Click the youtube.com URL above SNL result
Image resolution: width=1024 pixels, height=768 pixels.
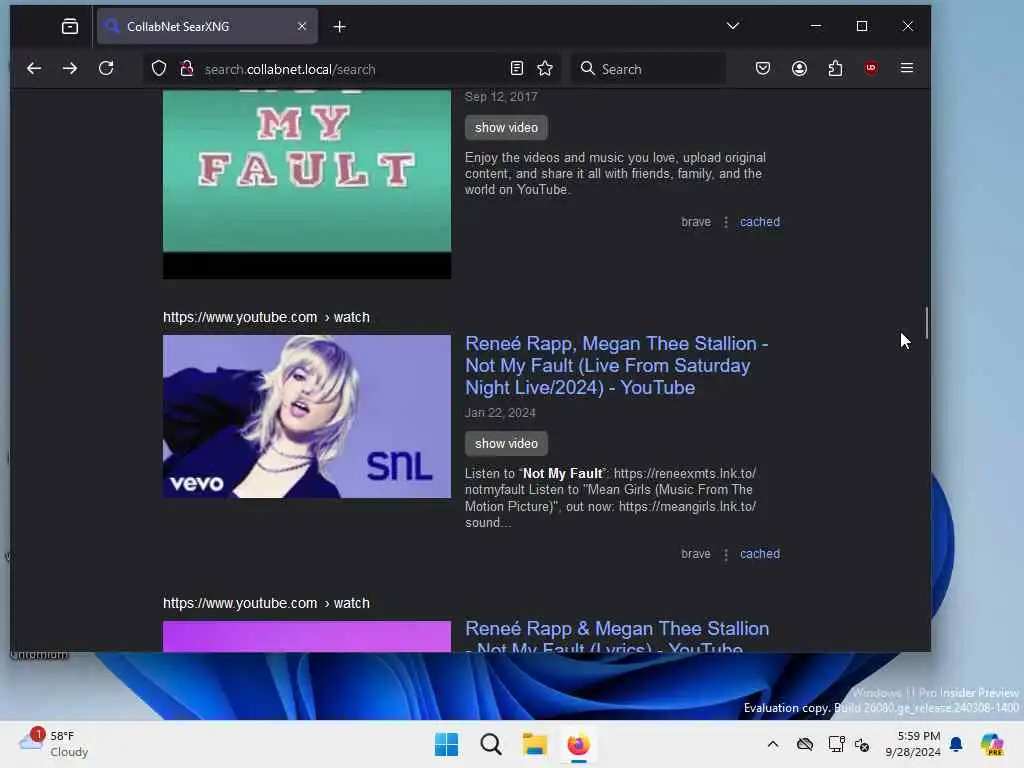click(x=266, y=317)
